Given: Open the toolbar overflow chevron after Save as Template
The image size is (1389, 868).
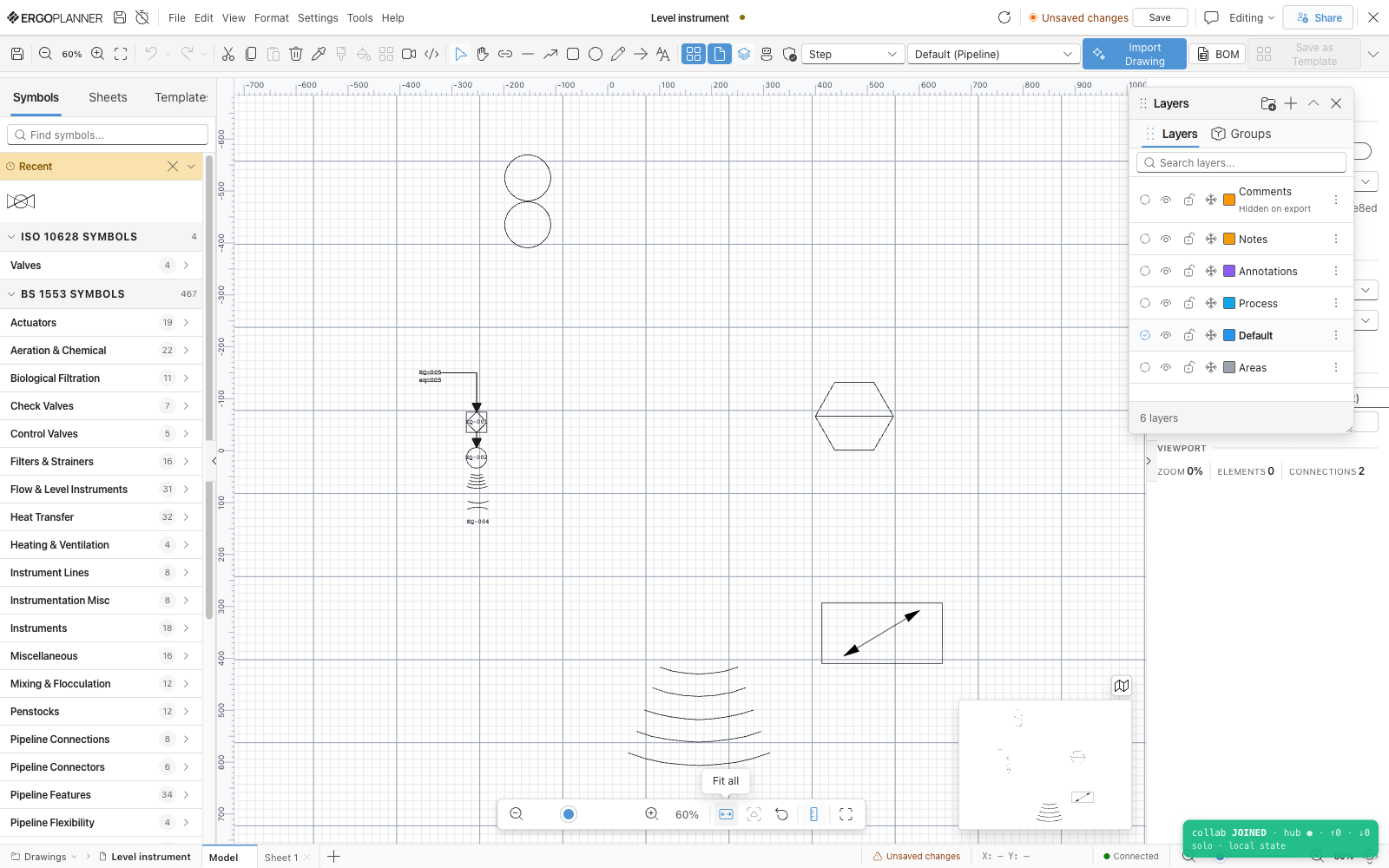Looking at the screenshot, I should [x=1373, y=54].
